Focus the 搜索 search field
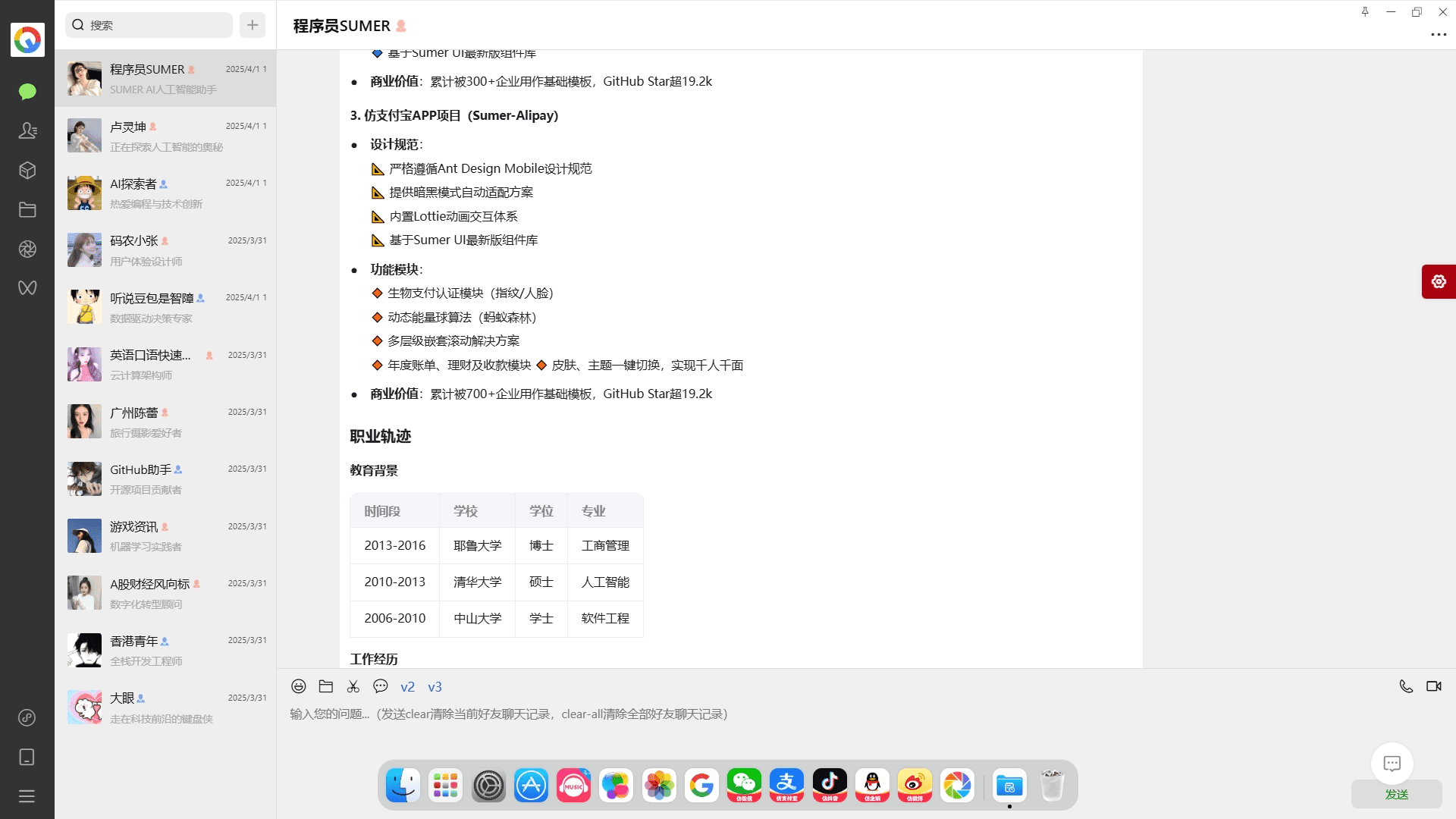Image resolution: width=1456 pixels, height=819 pixels. tap(149, 25)
